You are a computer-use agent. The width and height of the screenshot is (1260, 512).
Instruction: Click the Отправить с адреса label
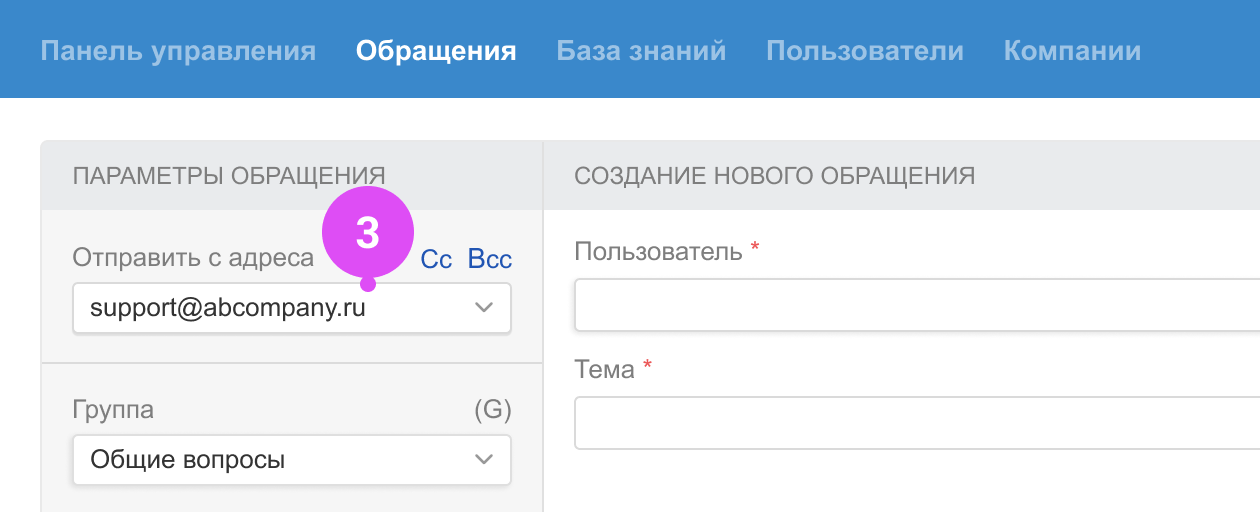click(x=192, y=258)
